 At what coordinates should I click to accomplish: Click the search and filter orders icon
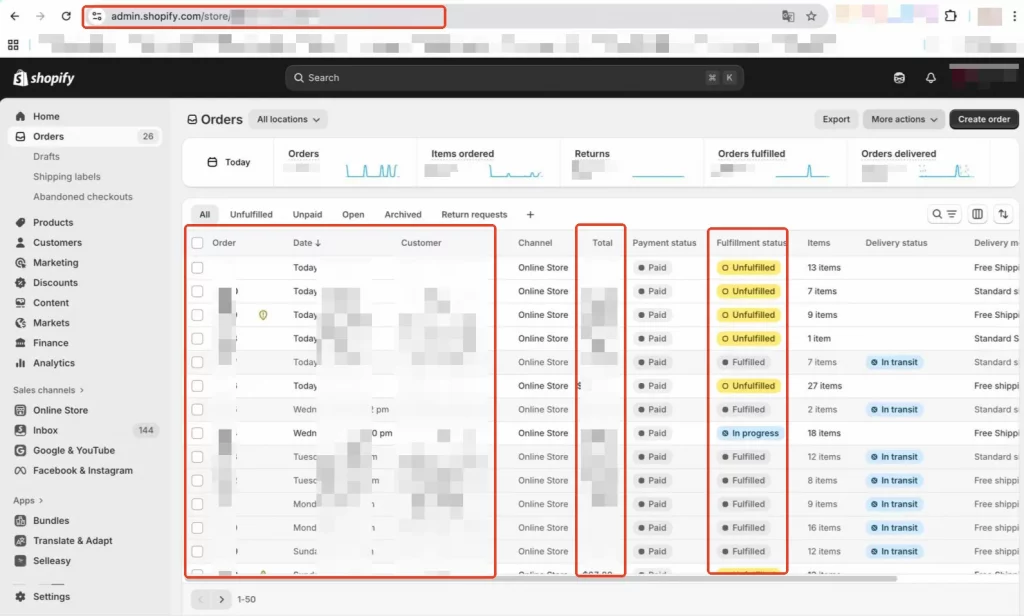(944, 214)
